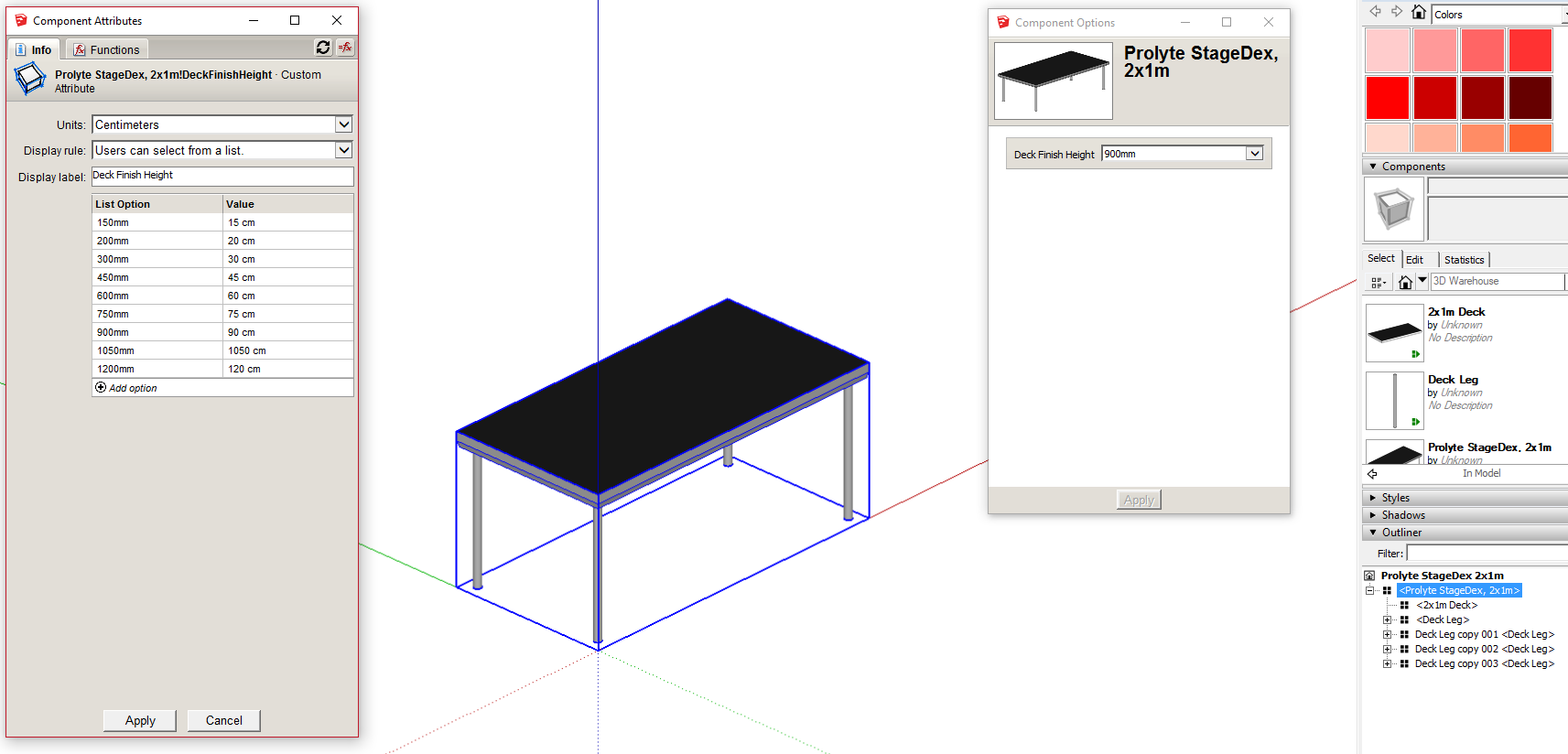1568x754 pixels.
Task: Click the Outliner Filter field
Action: 1487,553
